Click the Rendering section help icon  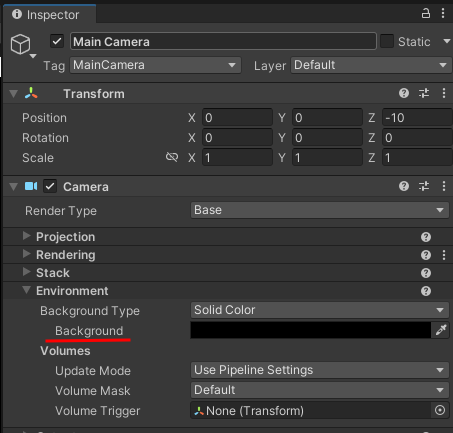[426, 255]
